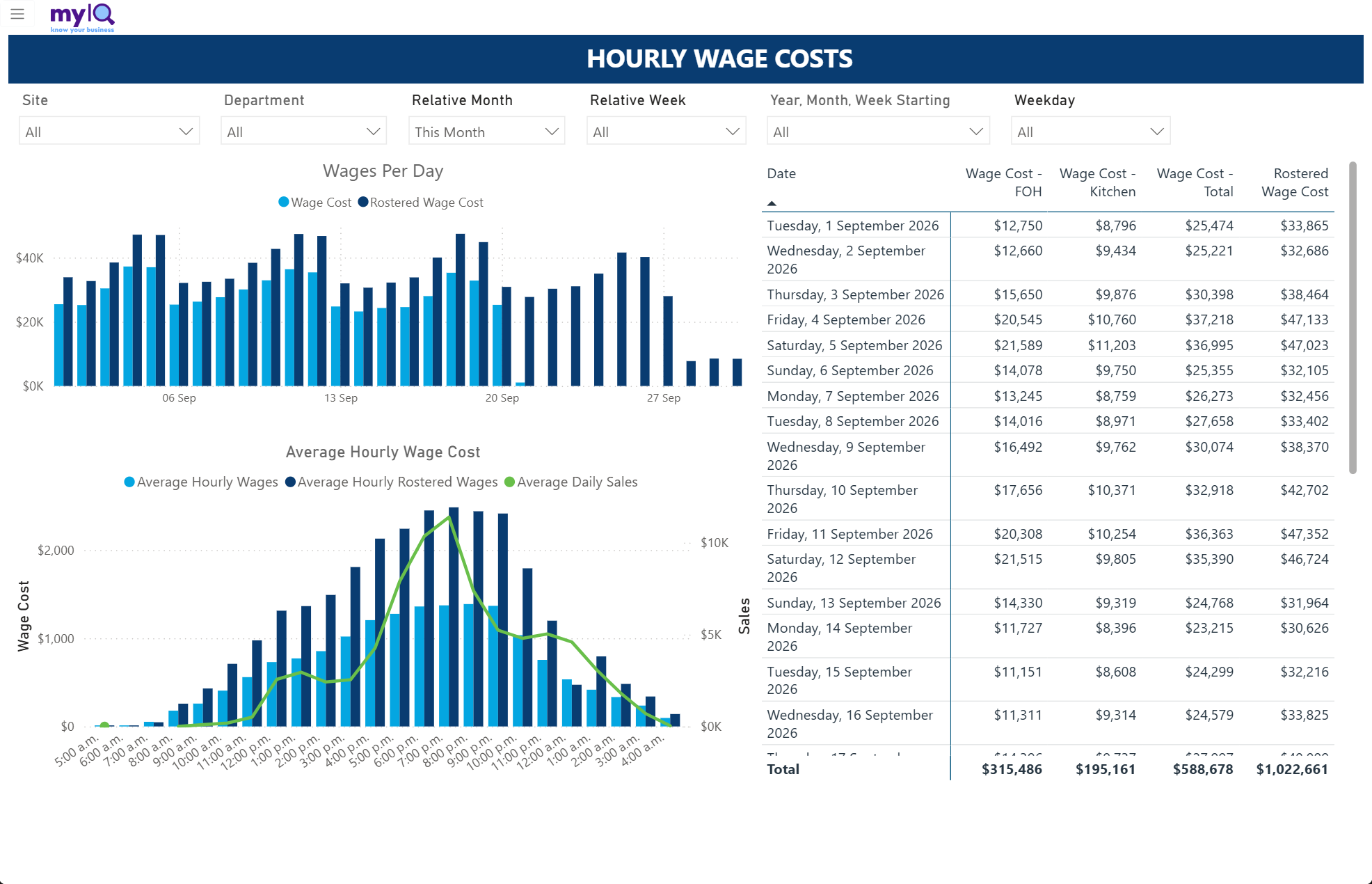Image resolution: width=1372 pixels, height=884 pixels.
Task: Select row Wednesday, 2 September 2026
Action: click(1048, 260)
